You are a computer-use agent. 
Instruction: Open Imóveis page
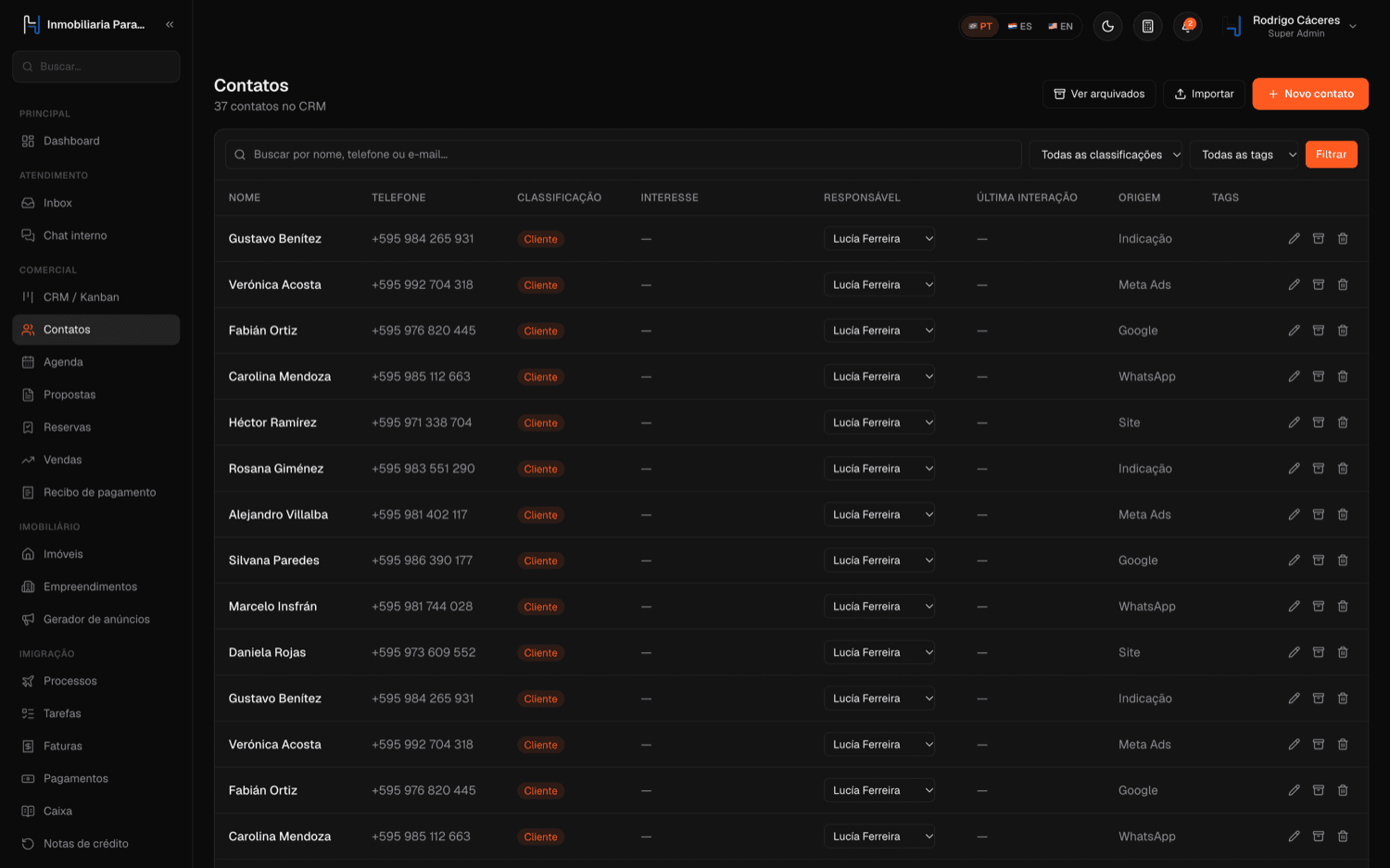[96, 554]
